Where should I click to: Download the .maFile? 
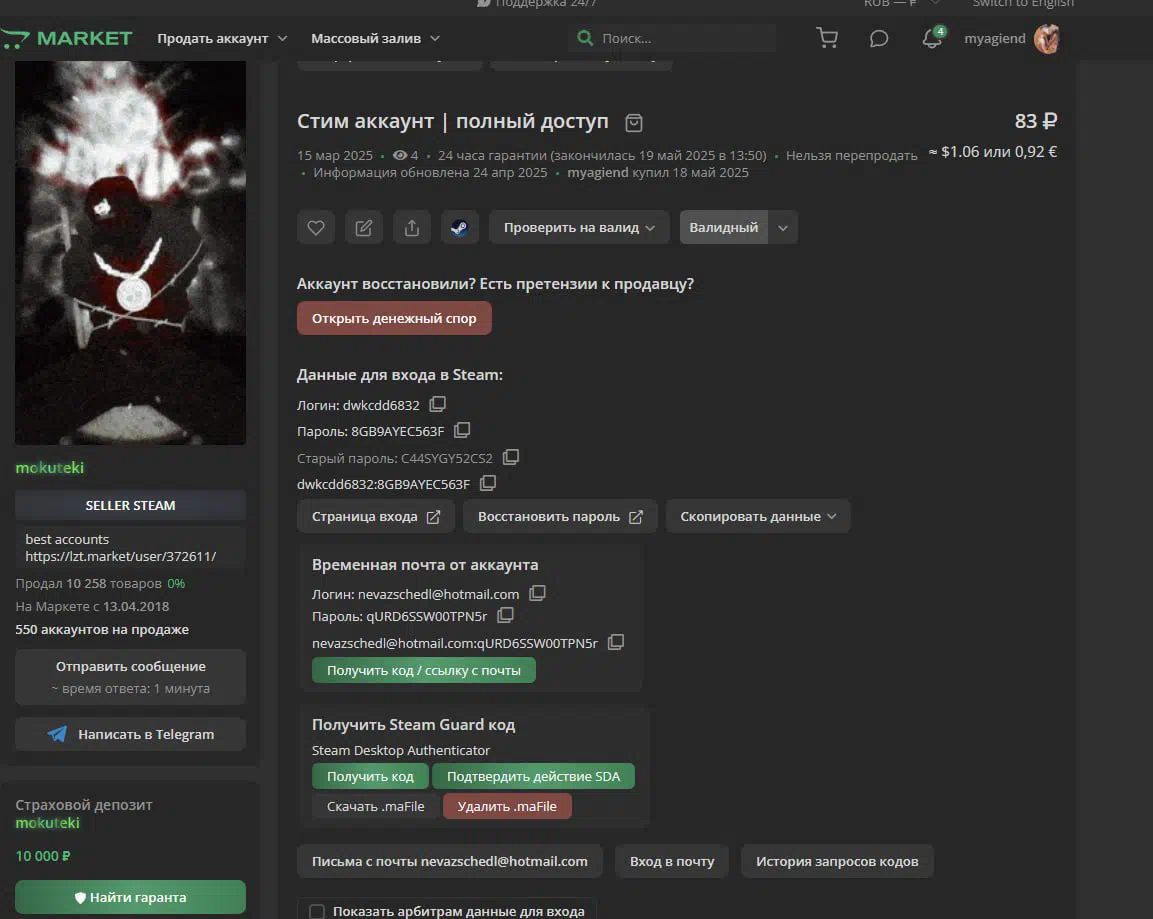(x=376, y=807)
